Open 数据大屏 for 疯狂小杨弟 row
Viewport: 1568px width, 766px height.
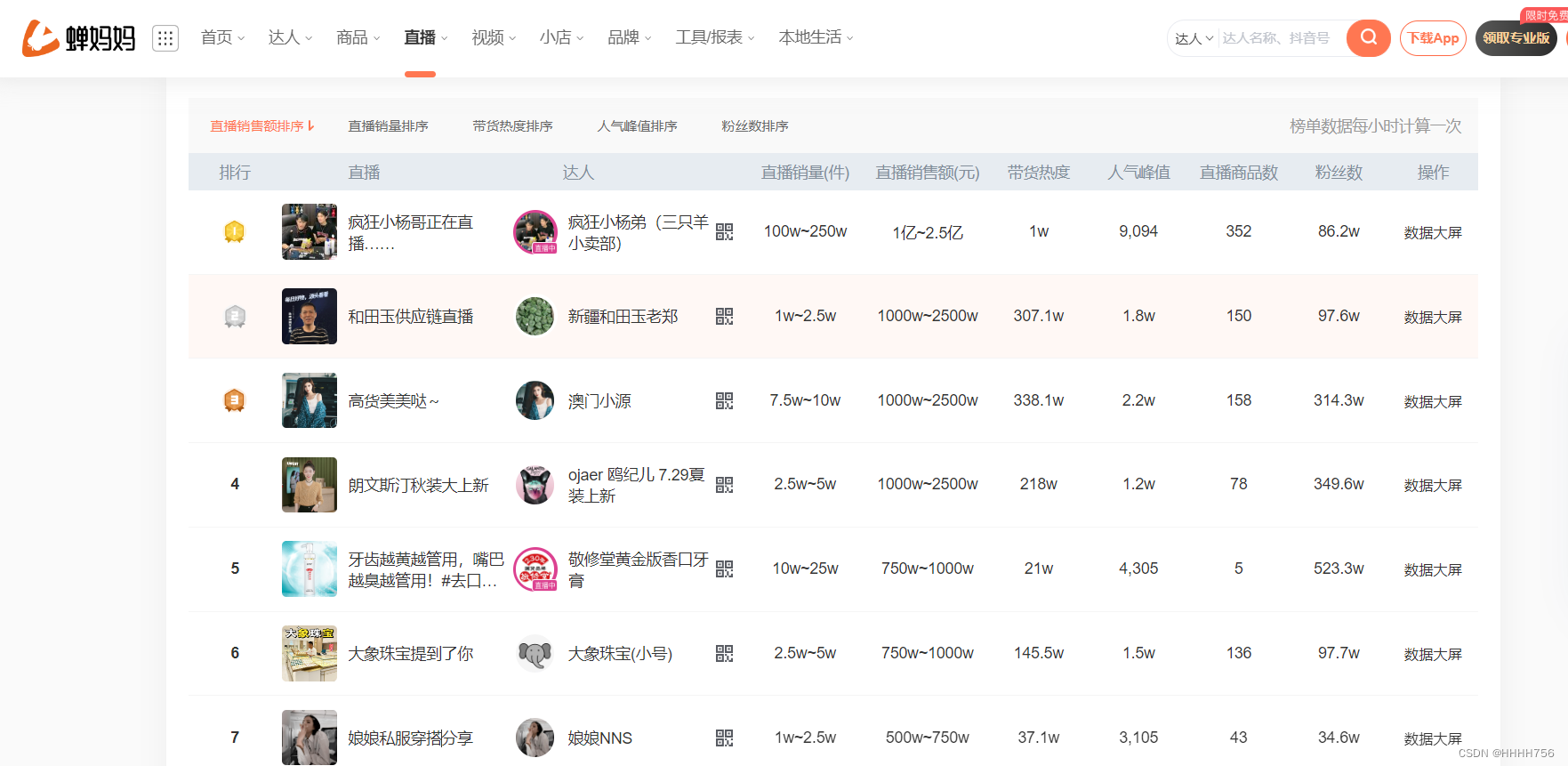pos(1433,232)
